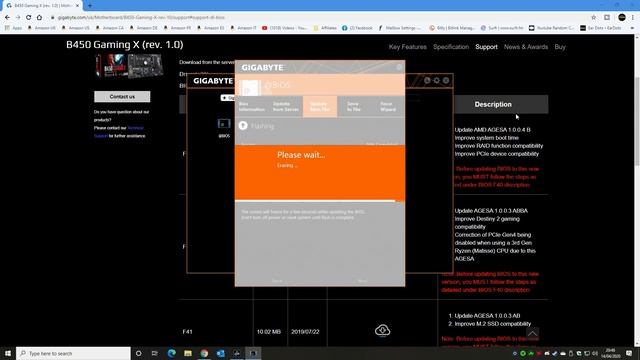Select Update from Server tab in @BIOS

point(285,107)
